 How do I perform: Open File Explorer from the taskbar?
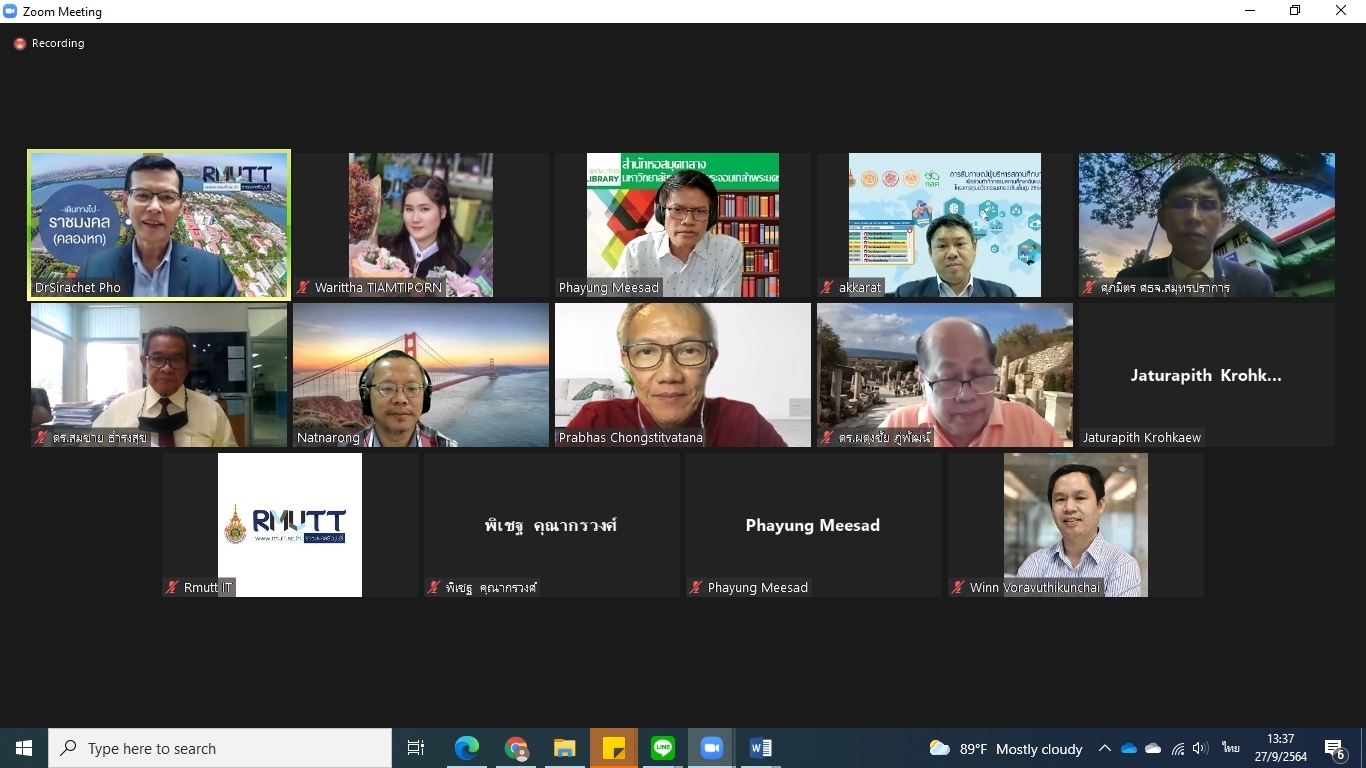point(565,748)
